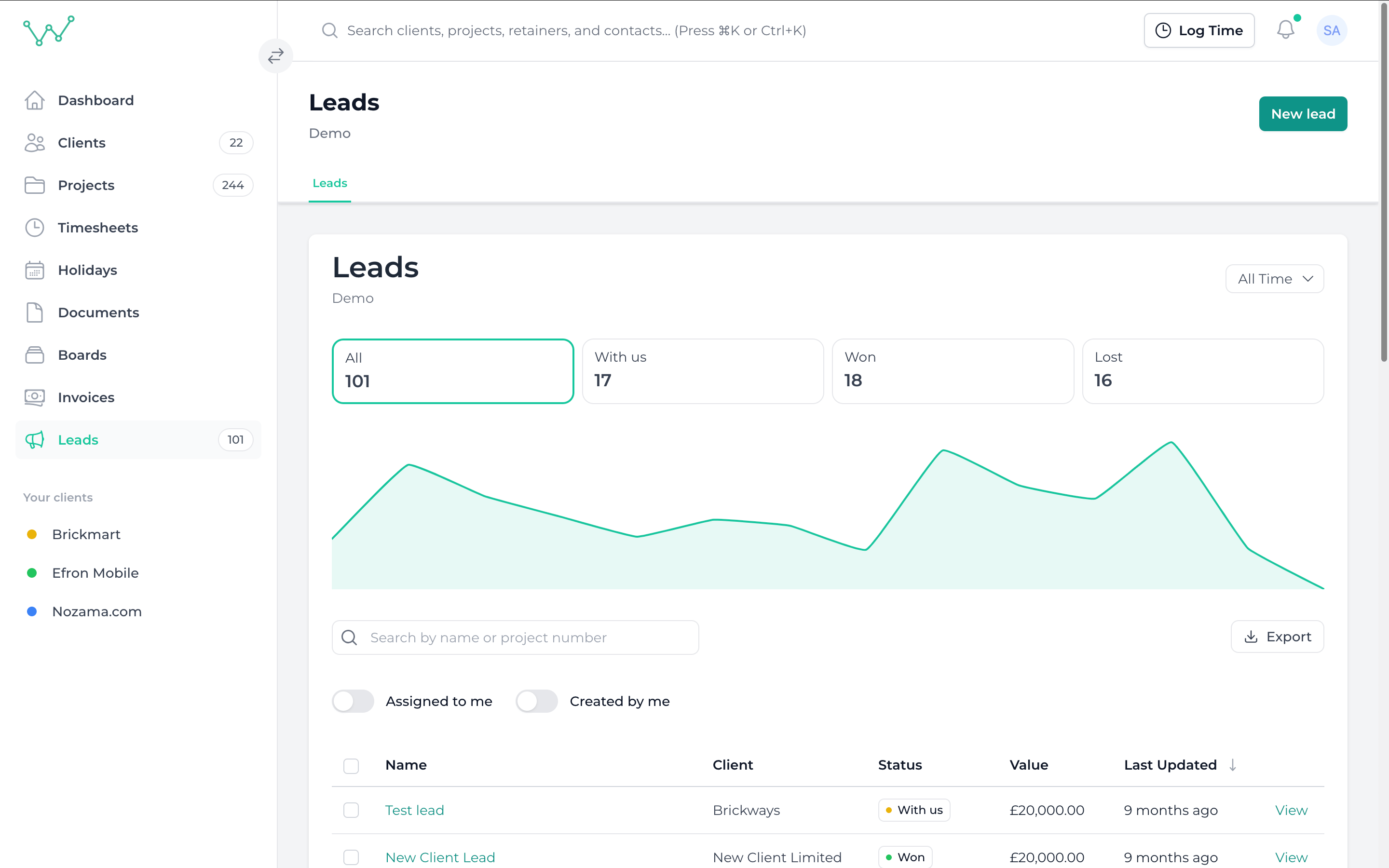1389x868 pixels.
Task: Open the Holidays calendar icon
Action: (x=34, y=270)
